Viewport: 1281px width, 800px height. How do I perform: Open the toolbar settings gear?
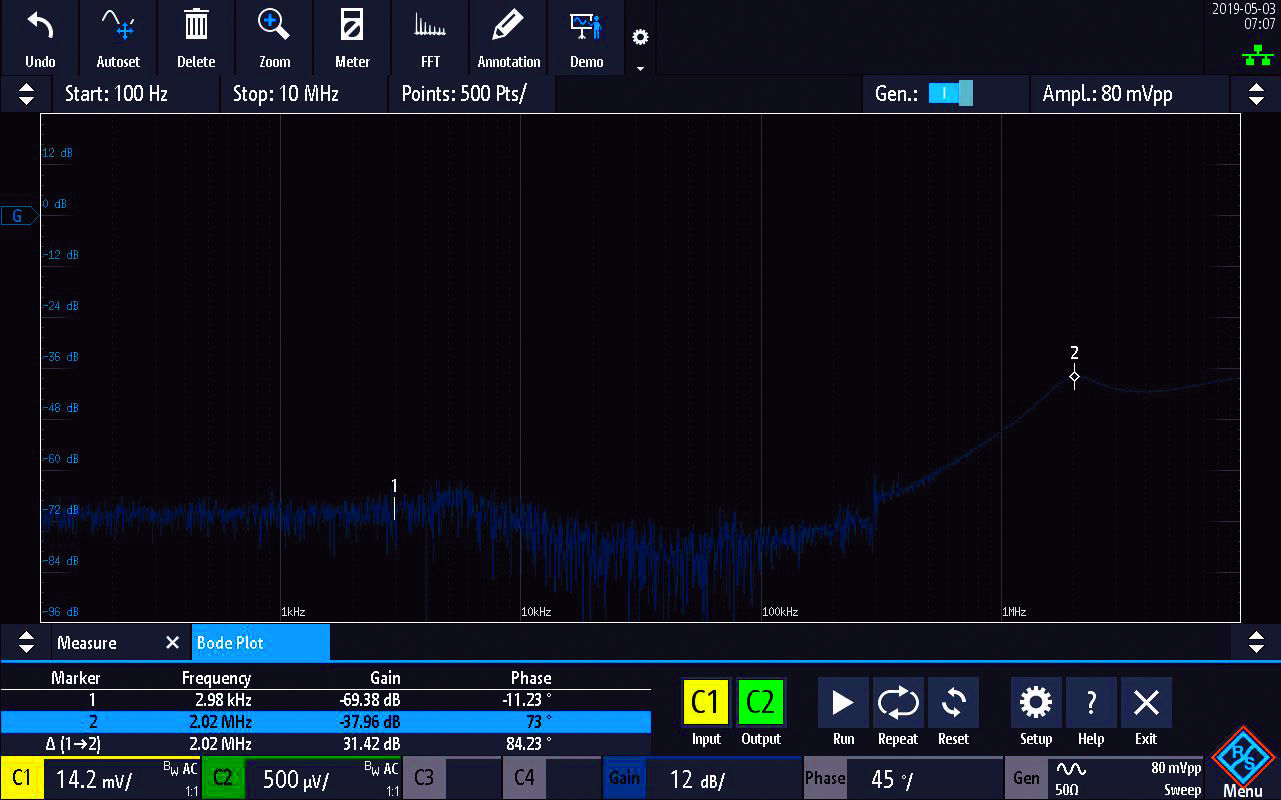tap(640, 37)
